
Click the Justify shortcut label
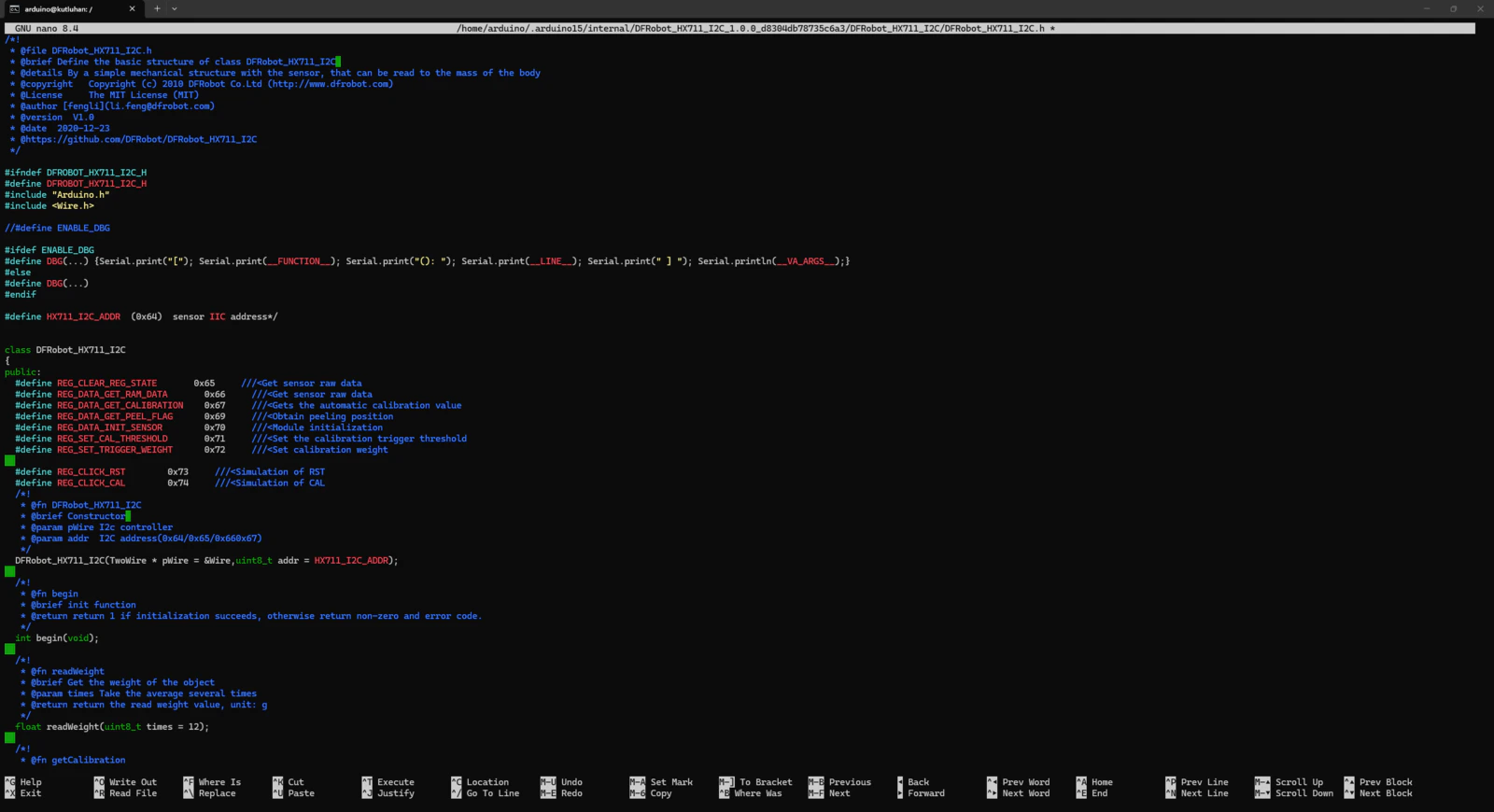point(396,793)
